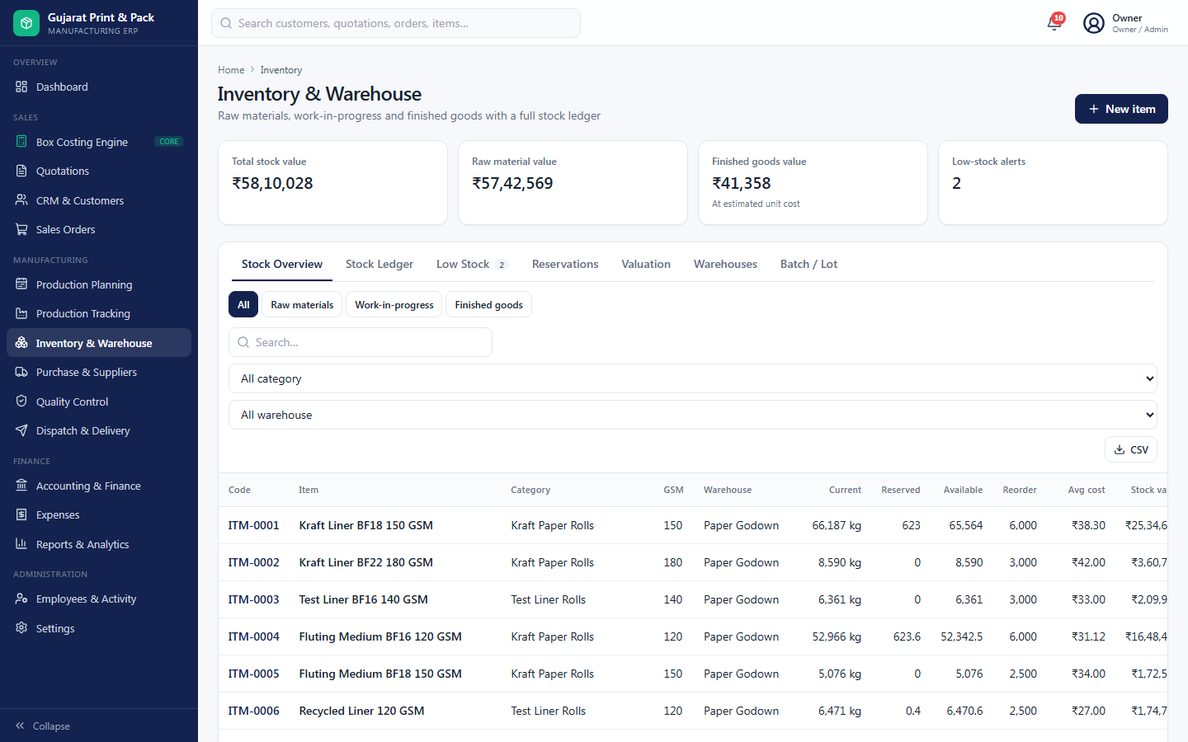This screenshot has width=1188, height=742.
Task: Go to Home breadcrumb link
Action: tap(231, 70)
